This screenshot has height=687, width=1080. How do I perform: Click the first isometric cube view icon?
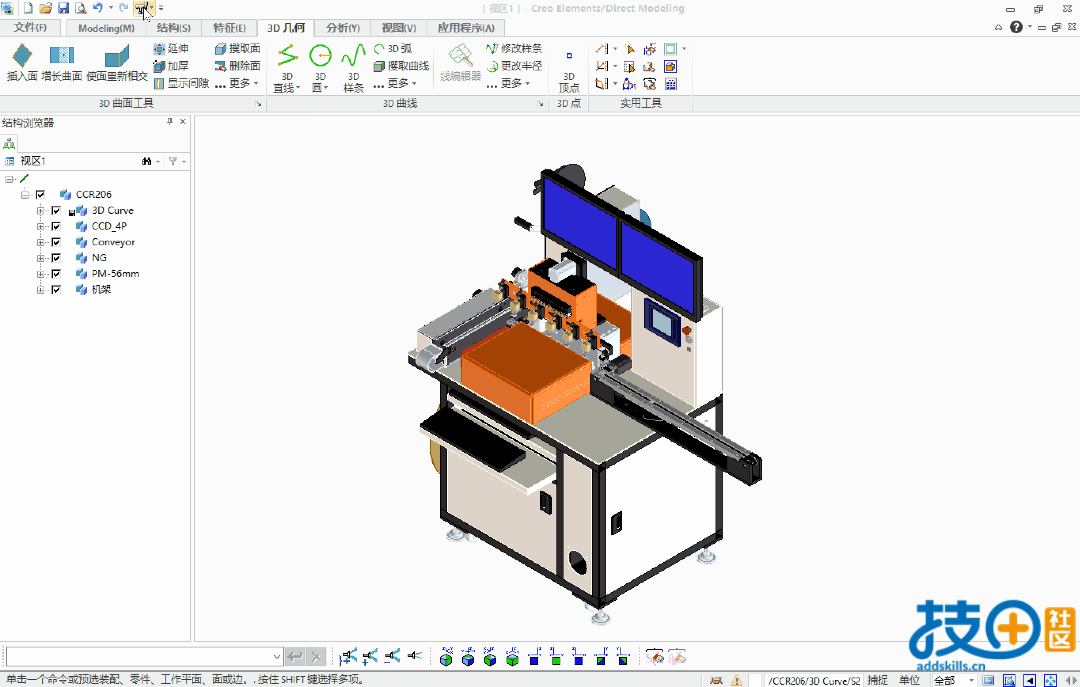[446, 657]
